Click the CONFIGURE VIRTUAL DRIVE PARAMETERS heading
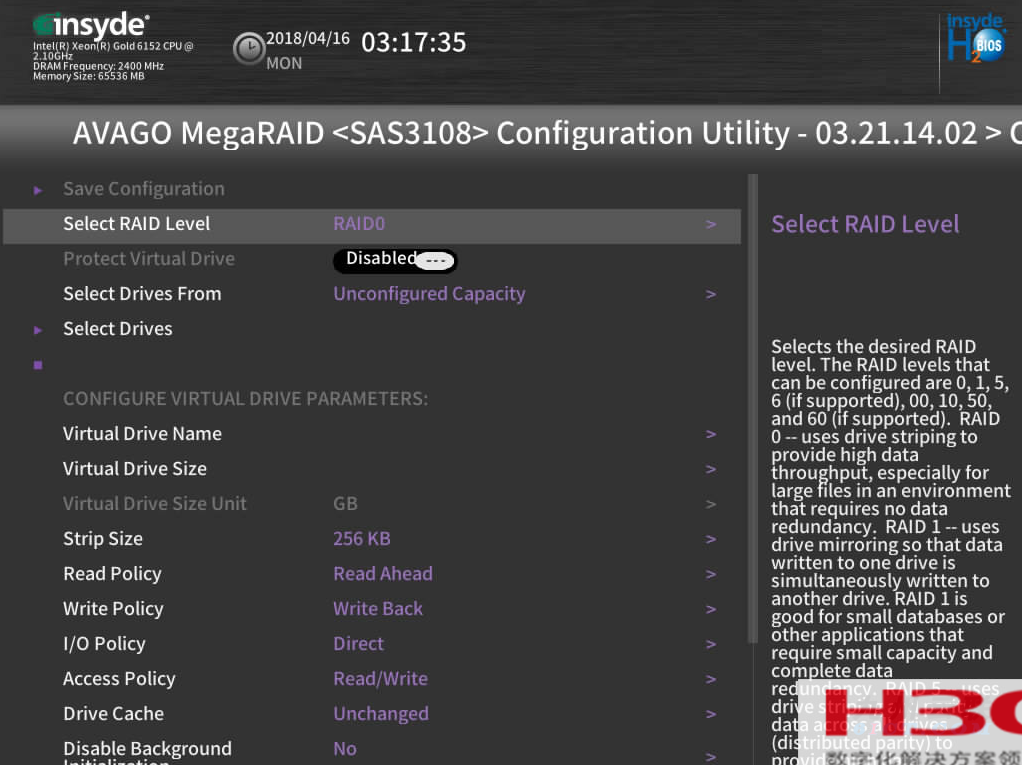The height and width of the screenshot is (765, 1022). coord(246,399)
